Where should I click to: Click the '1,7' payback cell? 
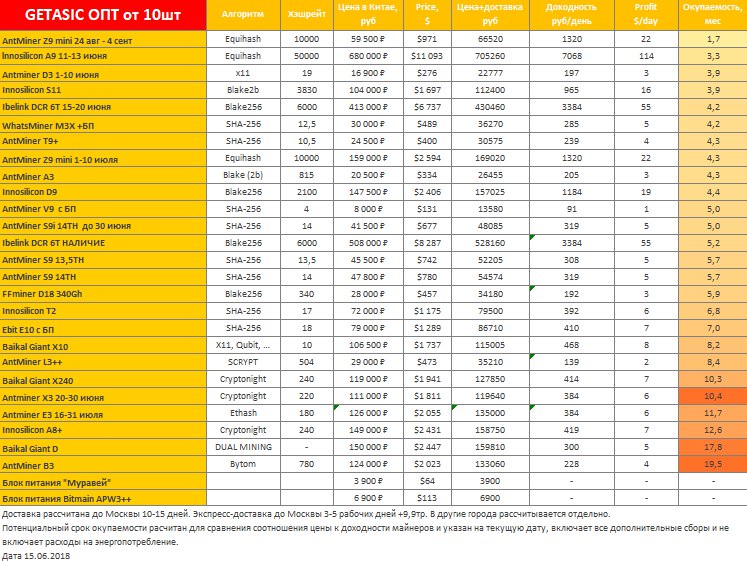[x=713, y=39]
